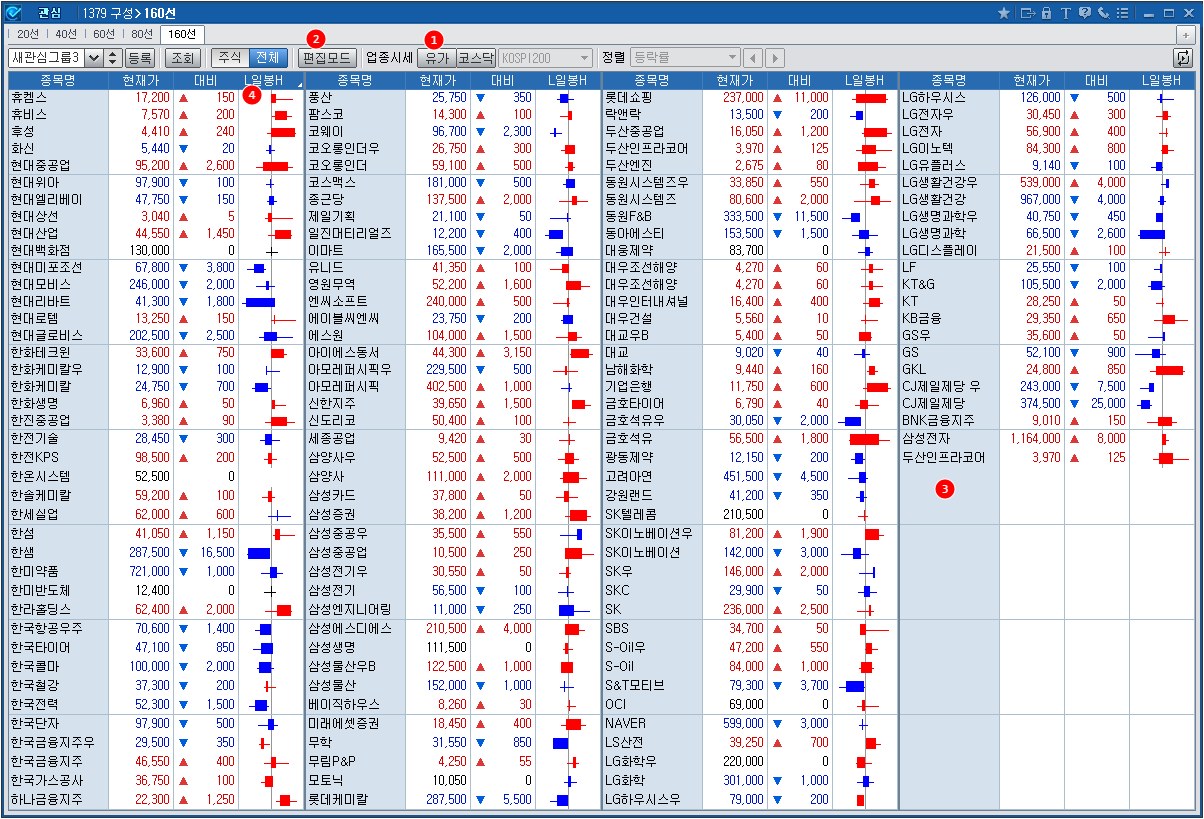1204x819 pixels.
Task: Click daily candle bar for 금호석유
Action: (x=865, y=438)
